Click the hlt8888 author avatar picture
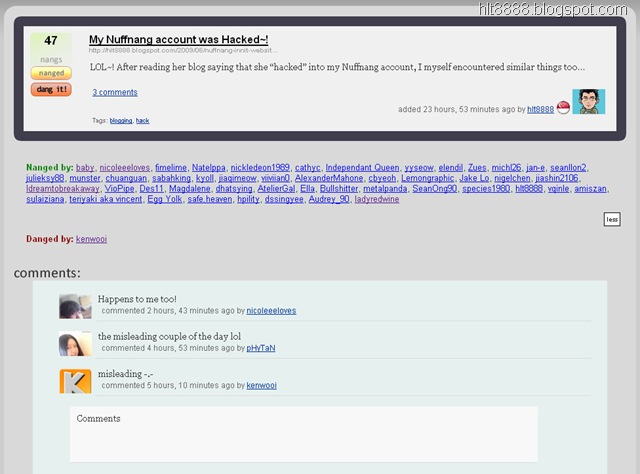 (589, 102)
